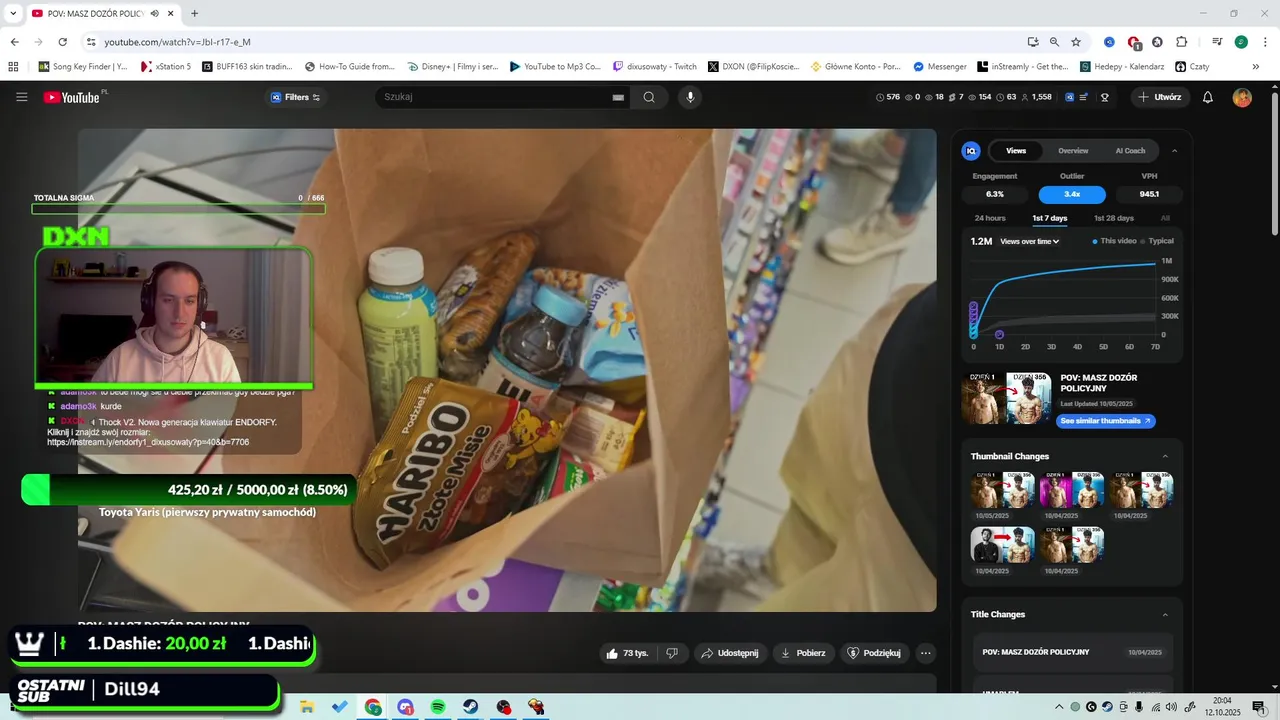The image size is (1280, 720).
Task: Open Chrome apps grid icon
Action: (13, 67)
